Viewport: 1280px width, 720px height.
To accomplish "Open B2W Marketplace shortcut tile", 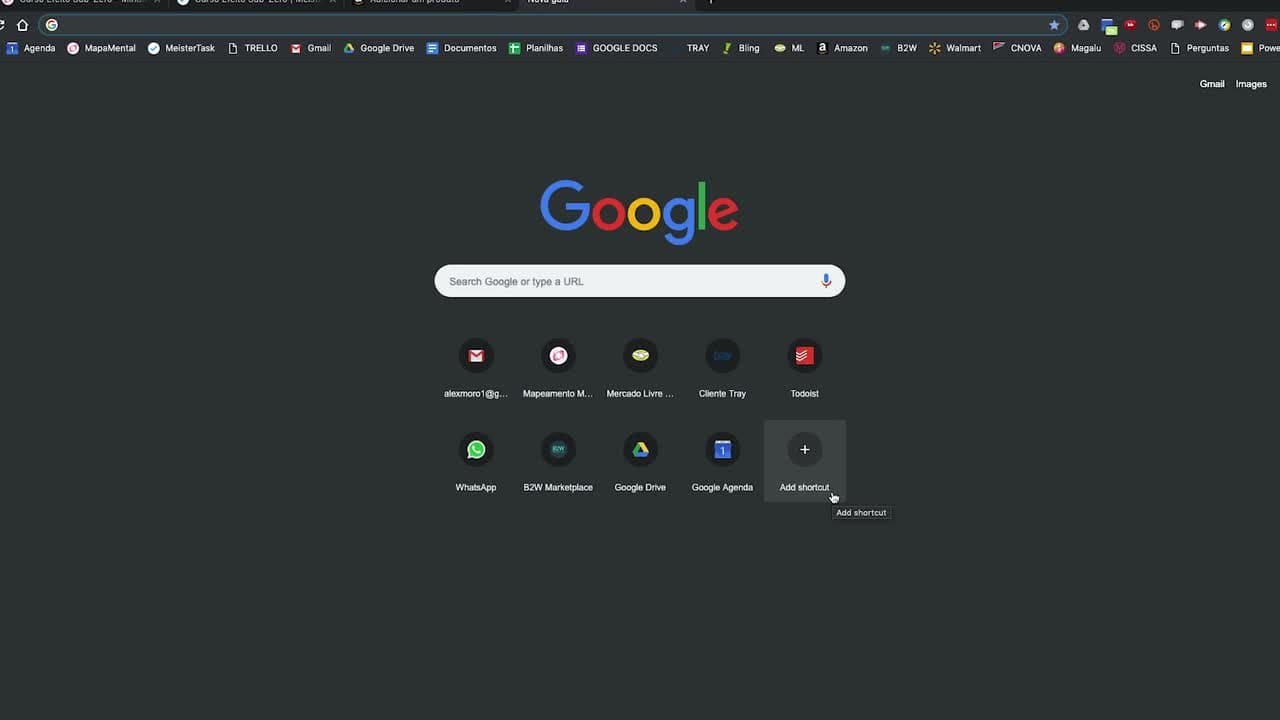I will (558, 460).
